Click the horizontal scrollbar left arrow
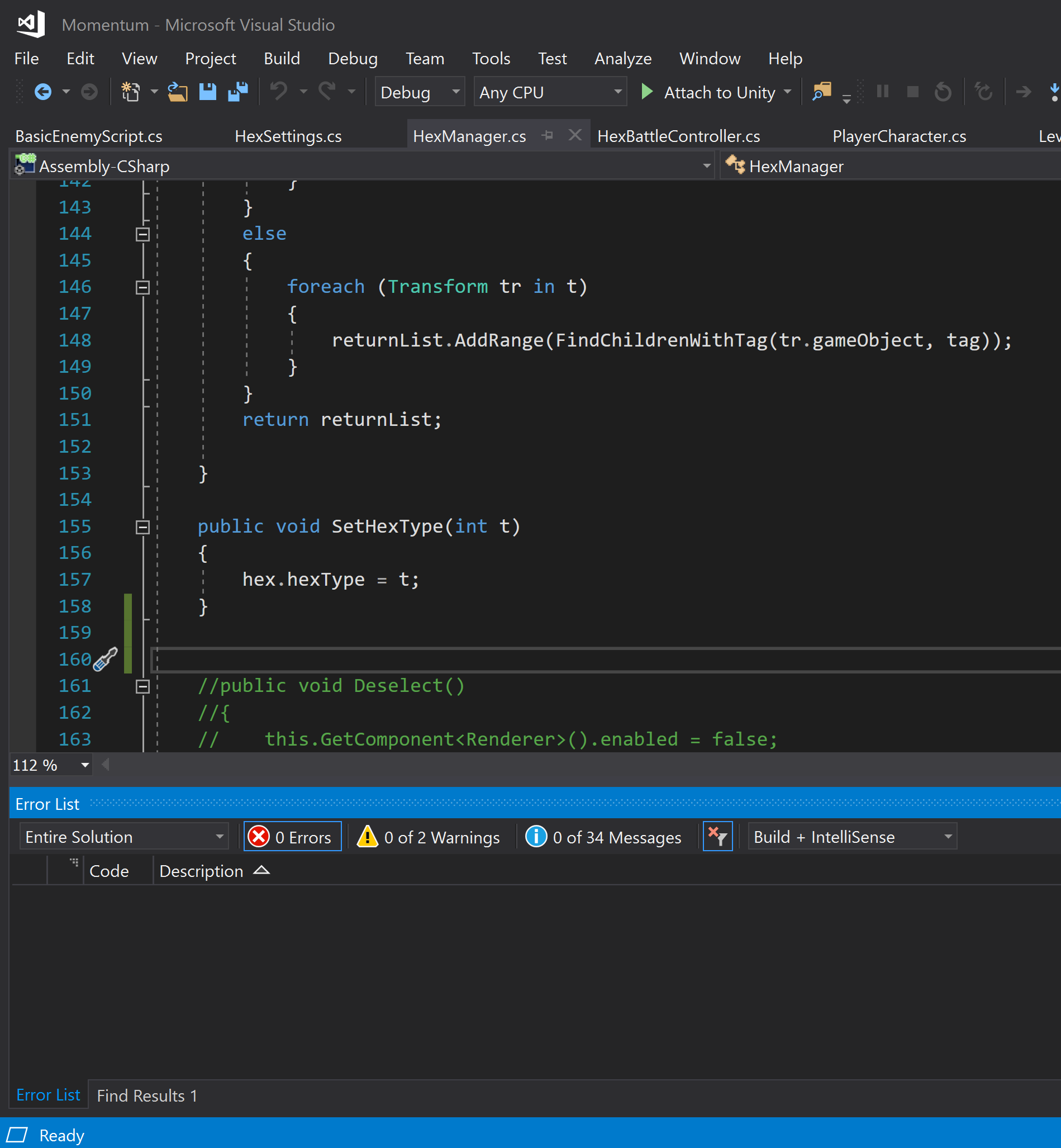This screenshot has width=1061, height=1148. coord(106,765)
